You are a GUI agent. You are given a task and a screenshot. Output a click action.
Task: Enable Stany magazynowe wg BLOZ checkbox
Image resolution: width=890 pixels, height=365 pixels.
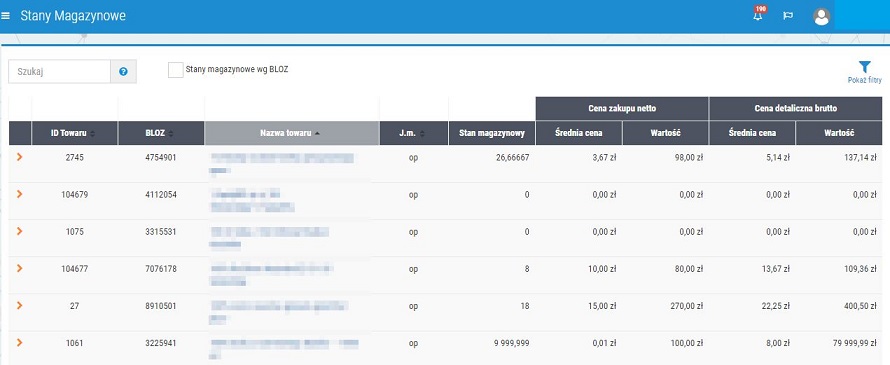[x=176, y=70]
